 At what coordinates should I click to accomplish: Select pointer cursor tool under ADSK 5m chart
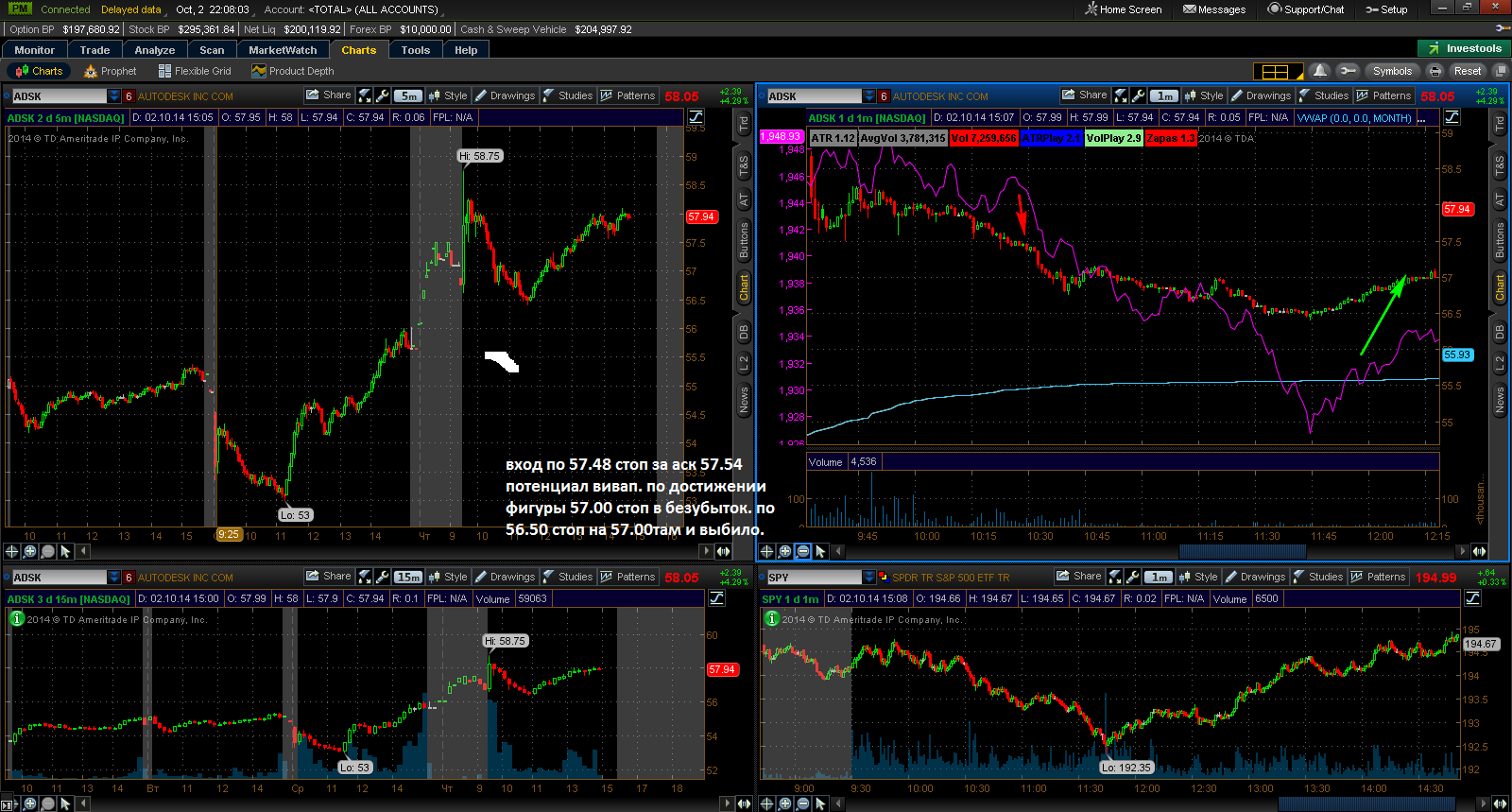65,551
